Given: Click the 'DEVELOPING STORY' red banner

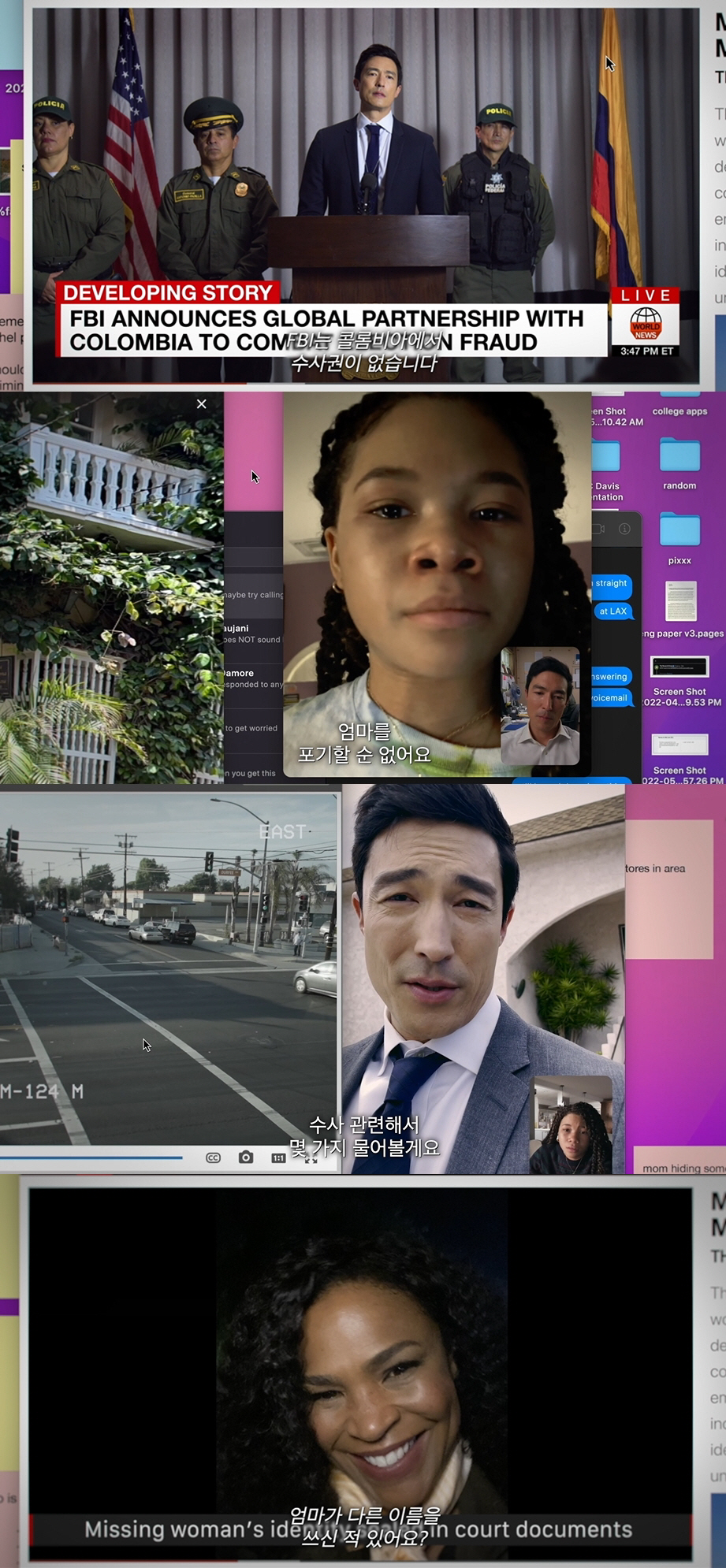Looking at the screenshot, I should tap(168, 293).
